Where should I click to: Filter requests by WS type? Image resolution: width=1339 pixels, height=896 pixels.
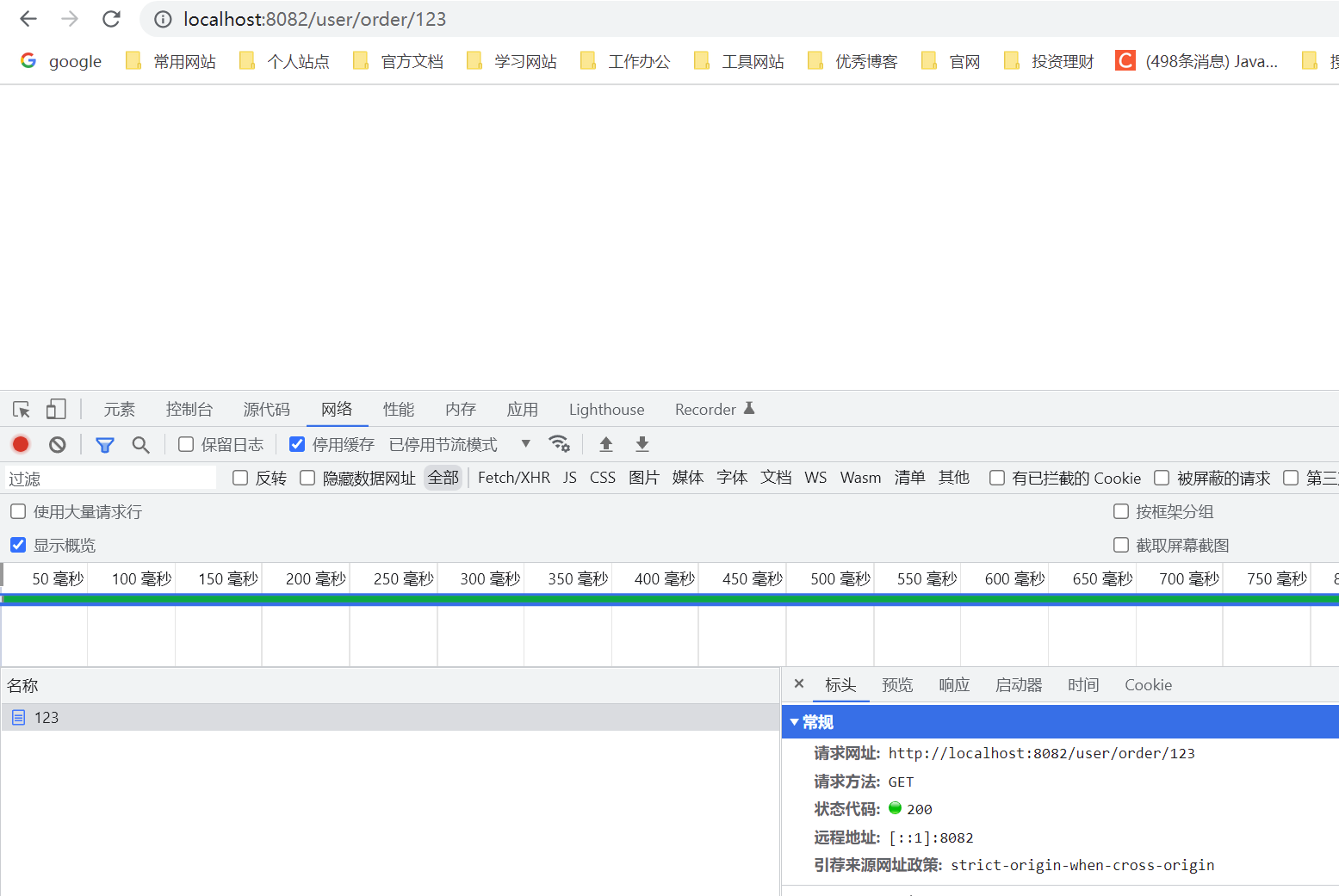[815, 478]
